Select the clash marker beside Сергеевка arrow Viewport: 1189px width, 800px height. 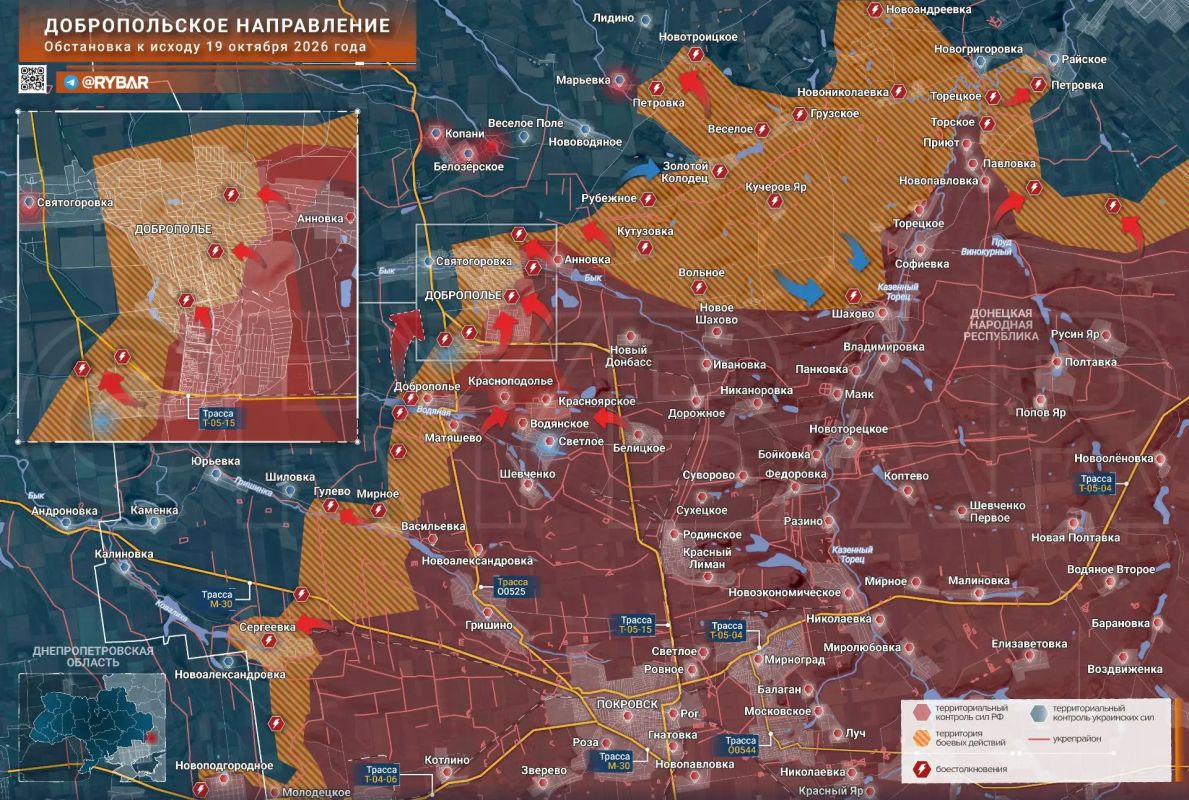click(x=268, y=641)
